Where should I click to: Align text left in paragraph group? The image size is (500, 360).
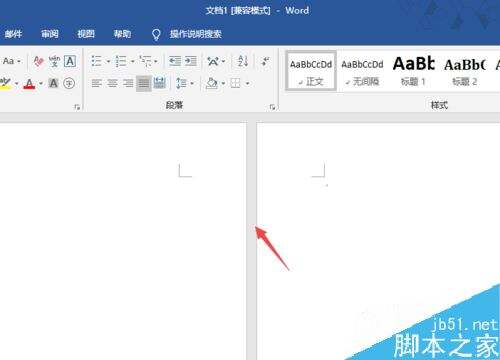[x=97, y=83]
